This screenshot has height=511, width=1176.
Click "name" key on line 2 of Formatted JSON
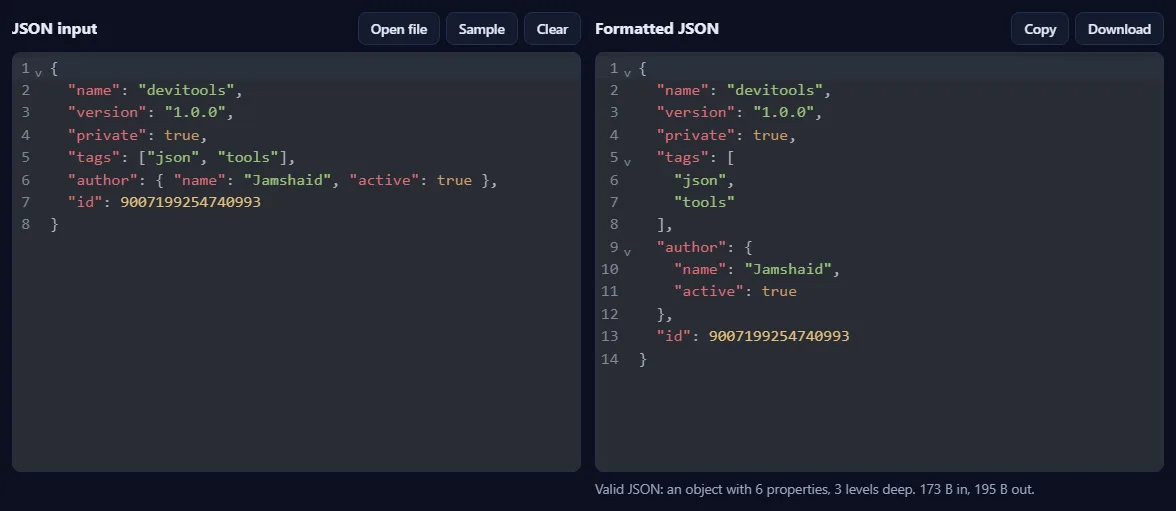[x=682, y=90]
